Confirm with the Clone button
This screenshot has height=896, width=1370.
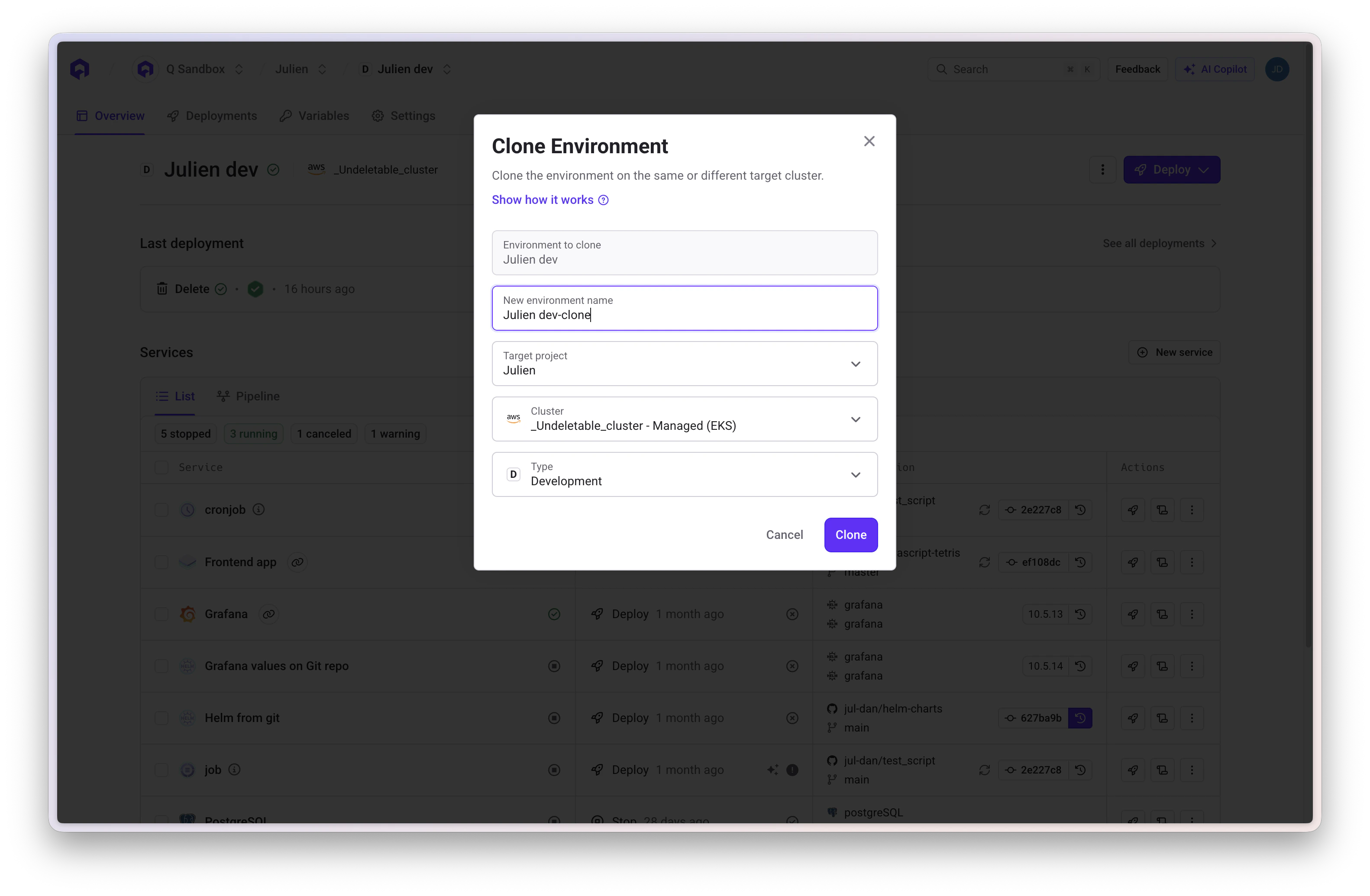[x=851, y=535]
